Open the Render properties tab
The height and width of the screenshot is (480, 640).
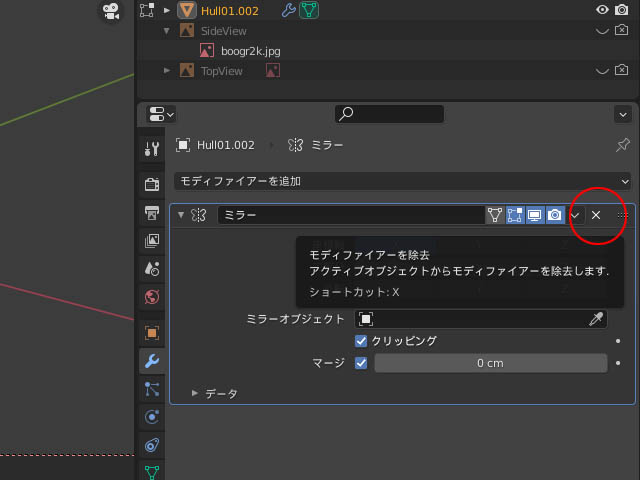152,184
